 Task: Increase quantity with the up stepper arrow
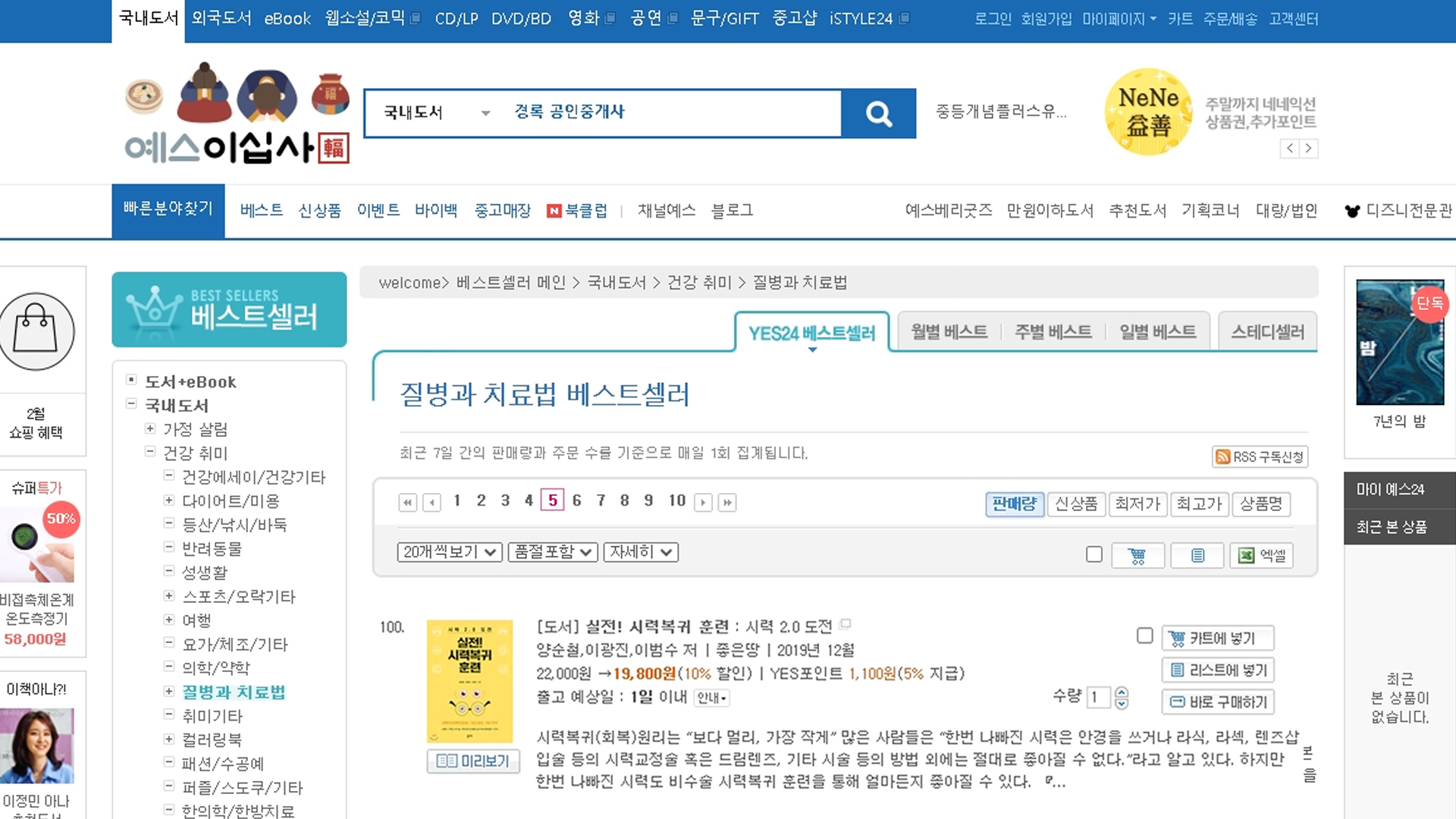pyautogui.click(x=1122, y=692)
